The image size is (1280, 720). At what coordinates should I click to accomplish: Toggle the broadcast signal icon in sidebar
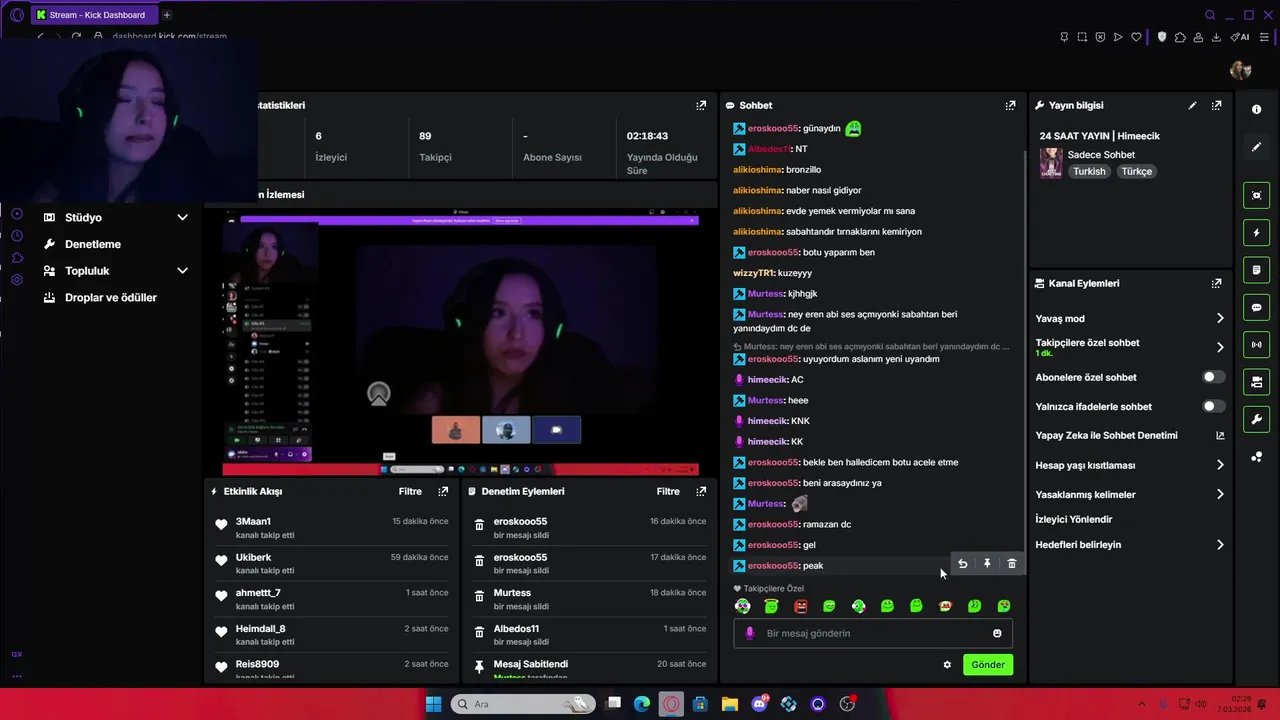pyautogui.click(x=1257, y=345)
